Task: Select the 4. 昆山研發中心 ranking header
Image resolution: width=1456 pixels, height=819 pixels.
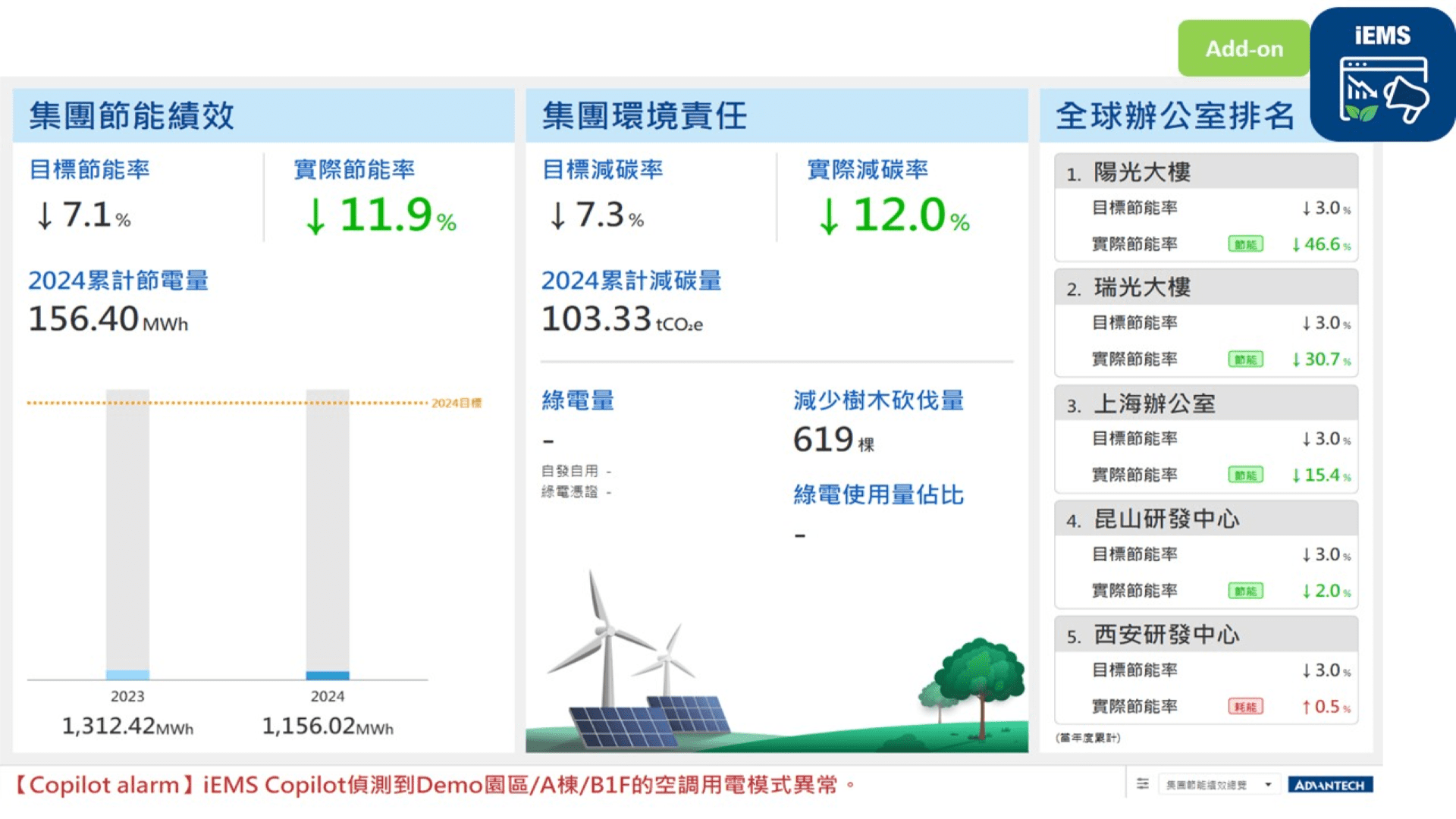Action: point(1206,519)
